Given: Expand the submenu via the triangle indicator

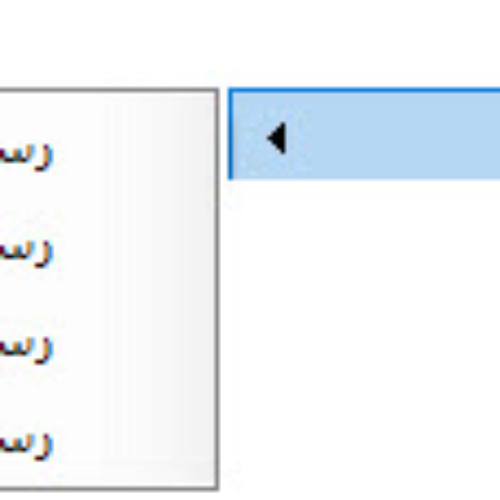Looking at the screenshot, I should [x=277, y=138].
